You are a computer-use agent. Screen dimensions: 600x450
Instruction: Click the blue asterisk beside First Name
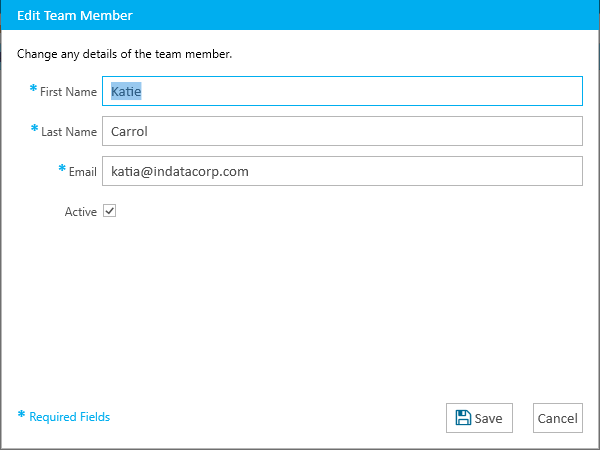[x=33, y=88]
